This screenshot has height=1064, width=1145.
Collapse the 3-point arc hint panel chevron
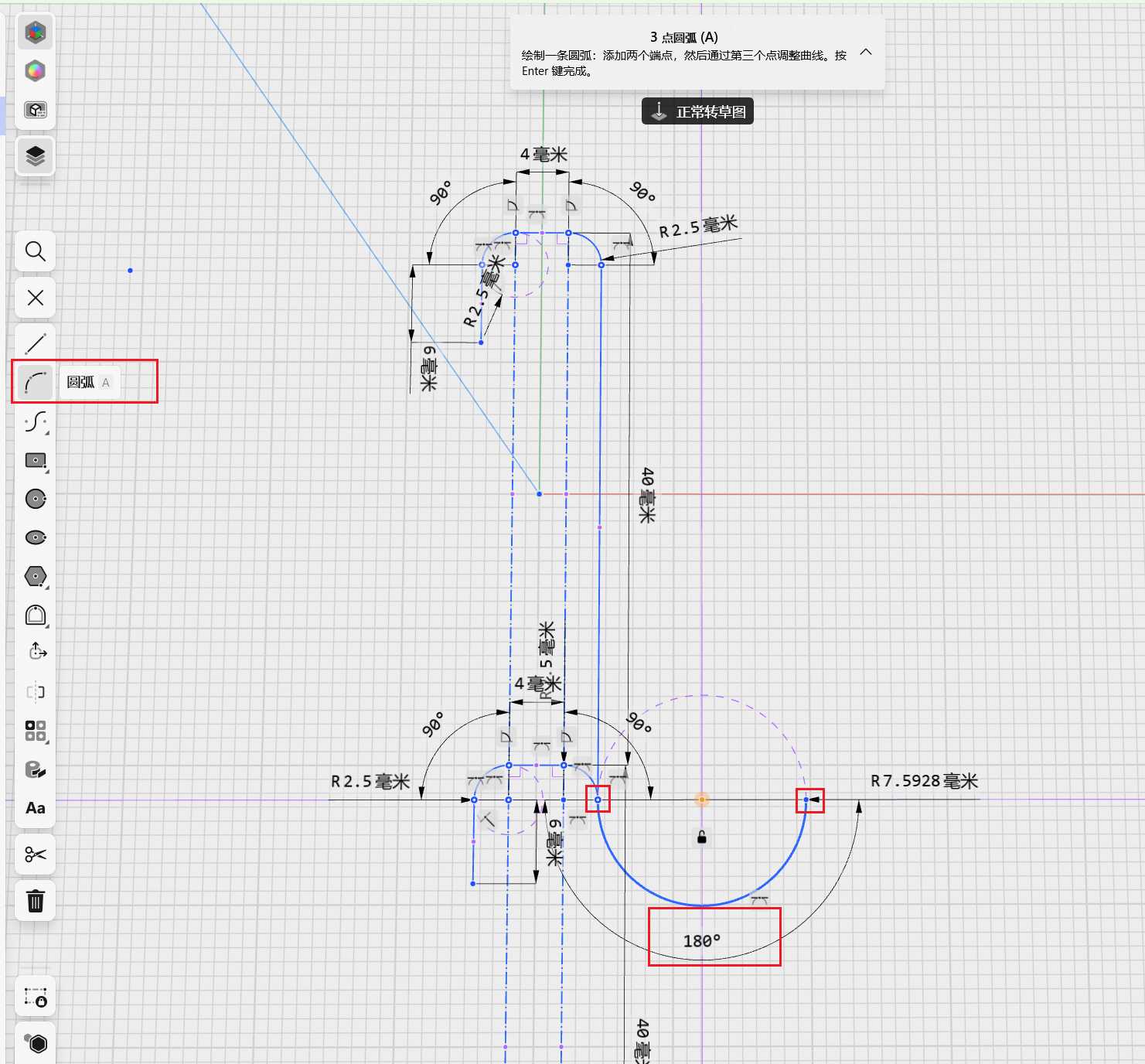(x=866, y=53)
